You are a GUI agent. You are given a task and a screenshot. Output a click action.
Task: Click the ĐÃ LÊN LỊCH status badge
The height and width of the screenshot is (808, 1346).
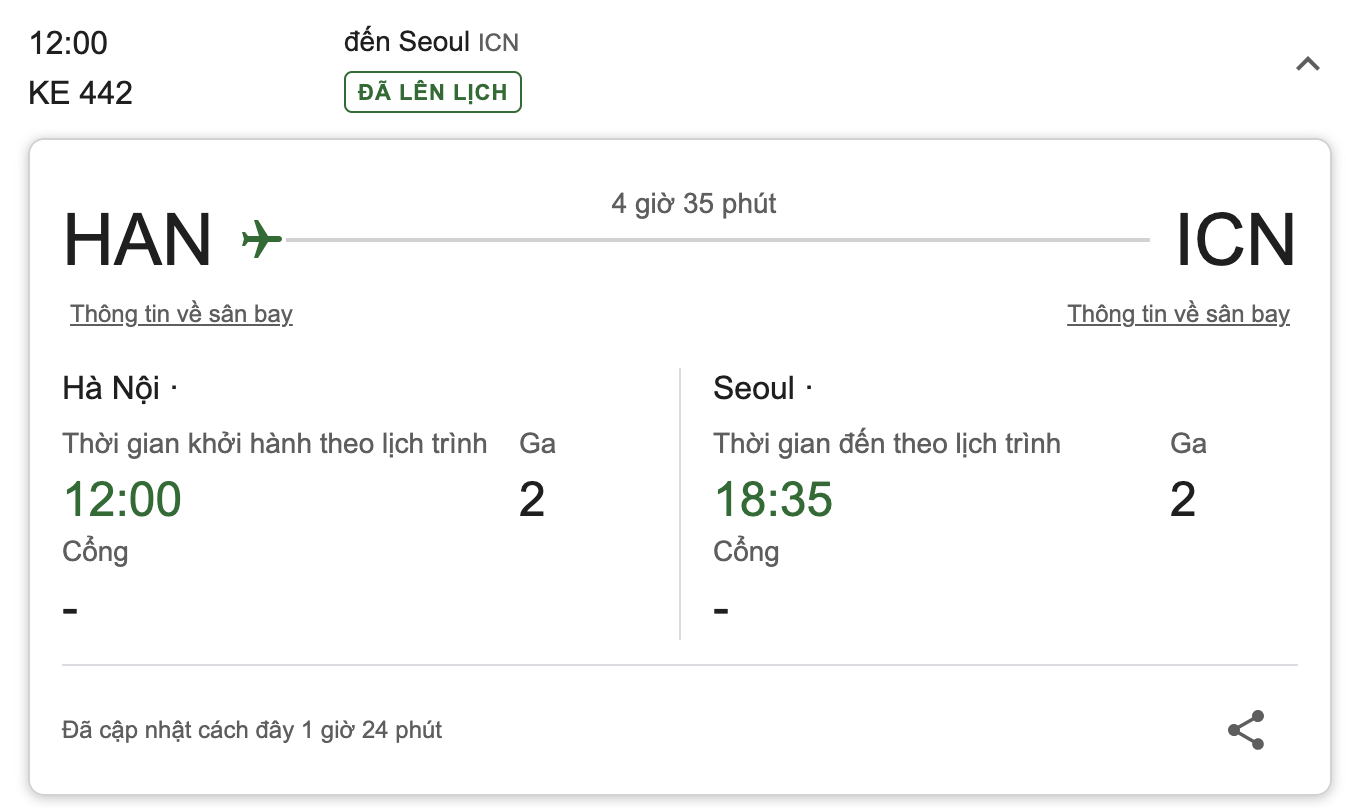[x=433, y=92]
